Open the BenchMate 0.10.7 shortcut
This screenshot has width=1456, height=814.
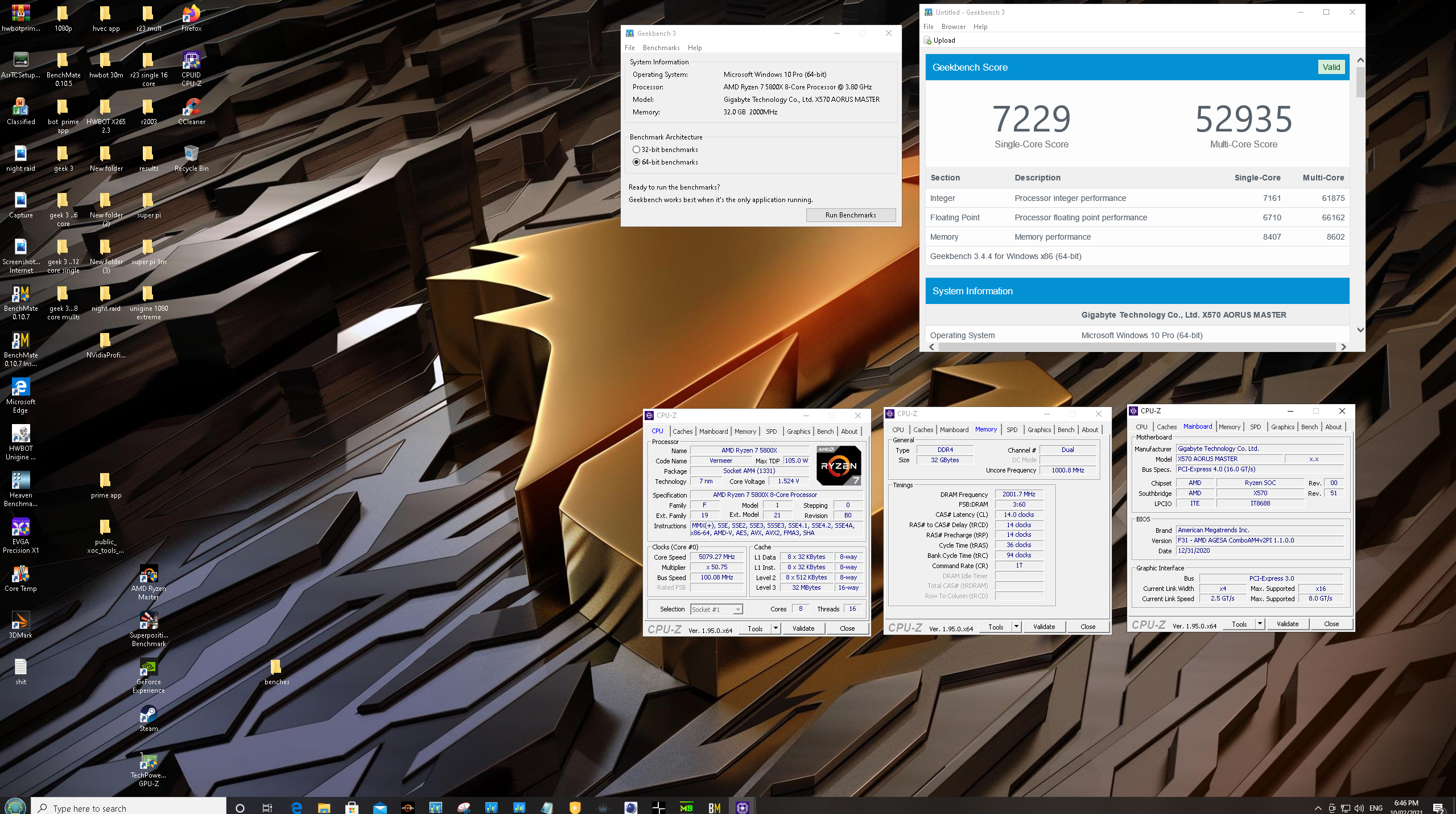(x=20, y=302)
